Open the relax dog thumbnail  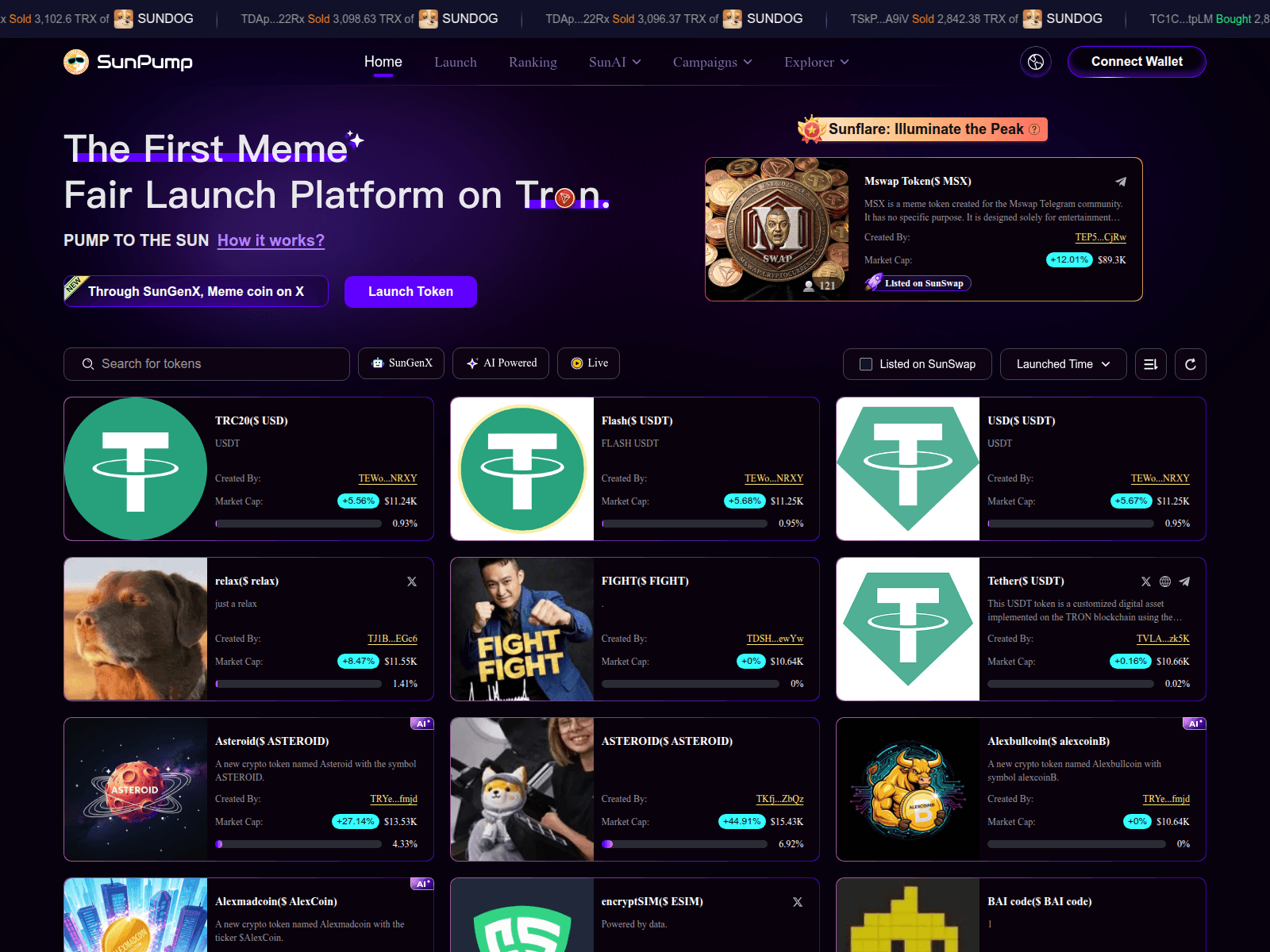click(136, 629)
